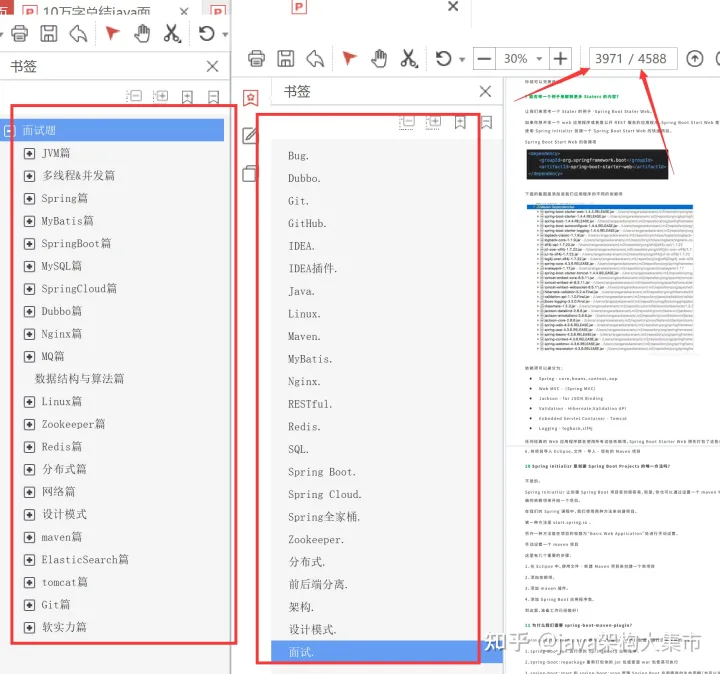Select the hand pan tool in the left window
The width and height of the screenshot is (720, 674).
pyautogui.click(x=142, y=34)
